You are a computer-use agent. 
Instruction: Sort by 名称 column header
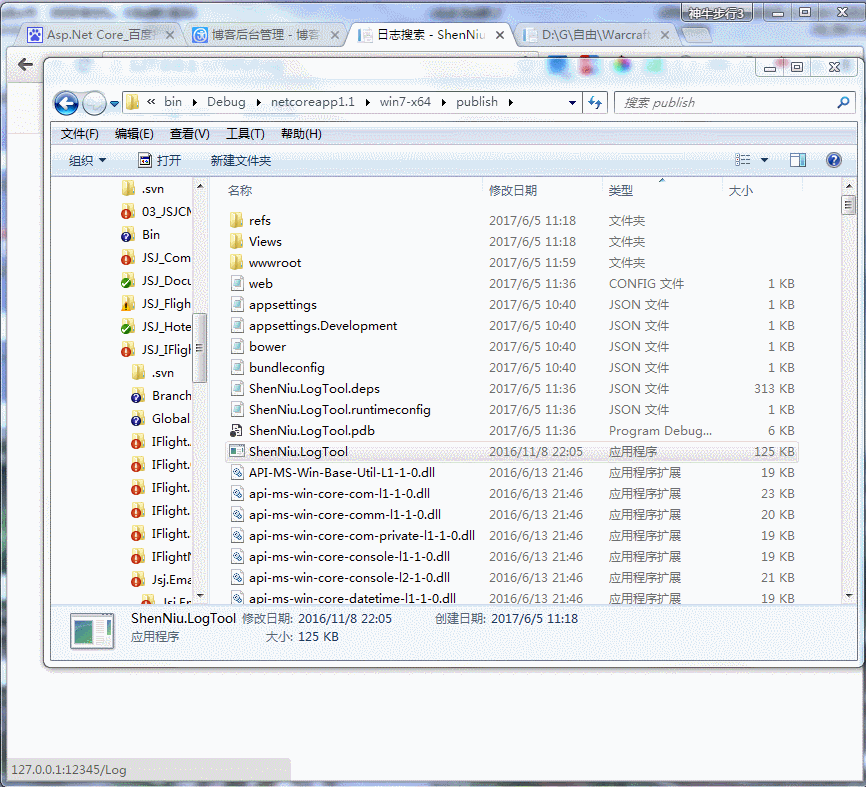[240, 191]
